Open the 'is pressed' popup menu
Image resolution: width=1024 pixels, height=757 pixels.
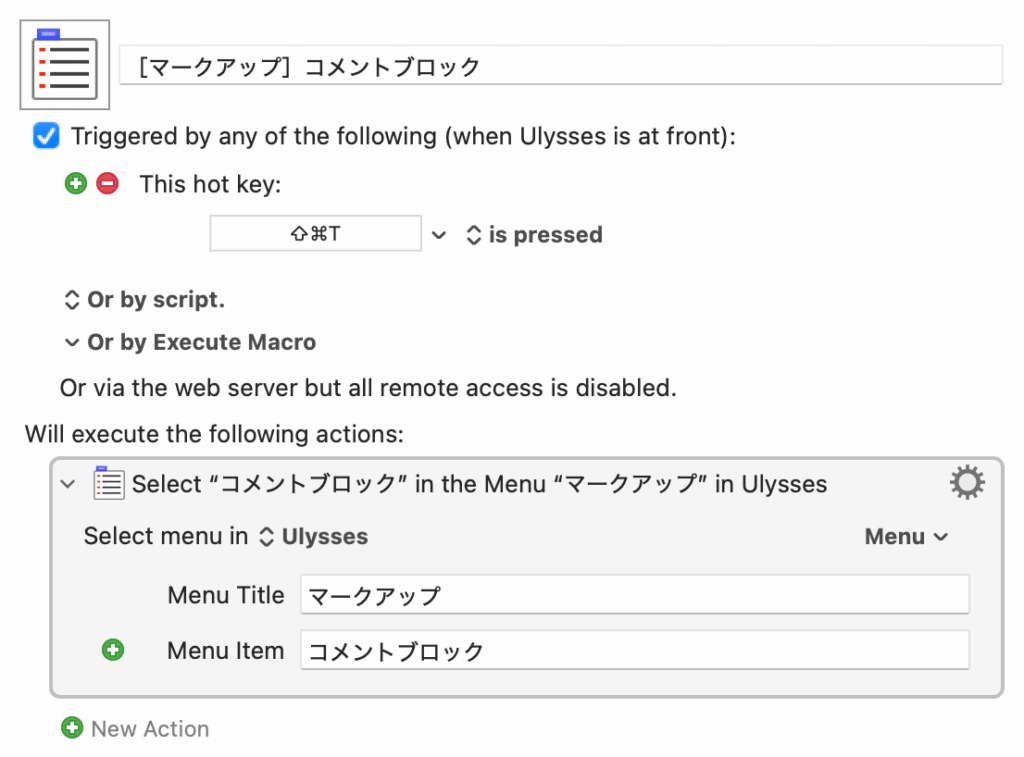535,235
